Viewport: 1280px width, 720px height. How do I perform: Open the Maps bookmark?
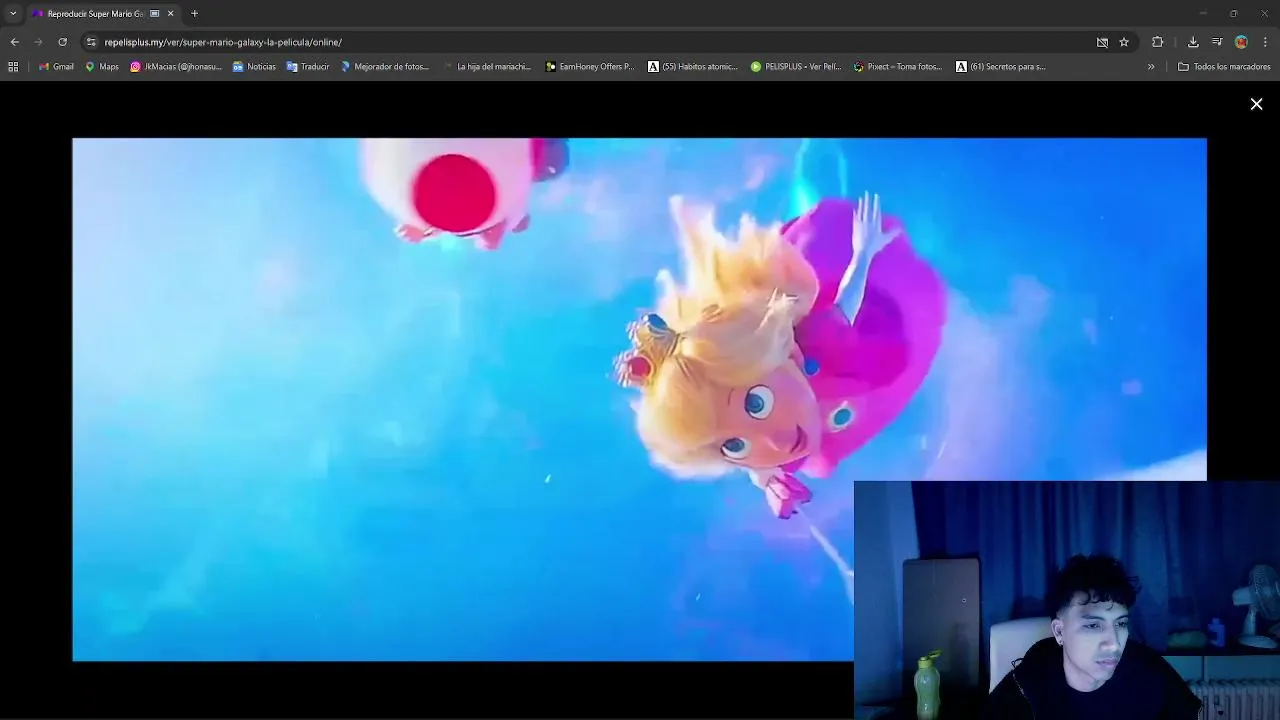(102, 67)
